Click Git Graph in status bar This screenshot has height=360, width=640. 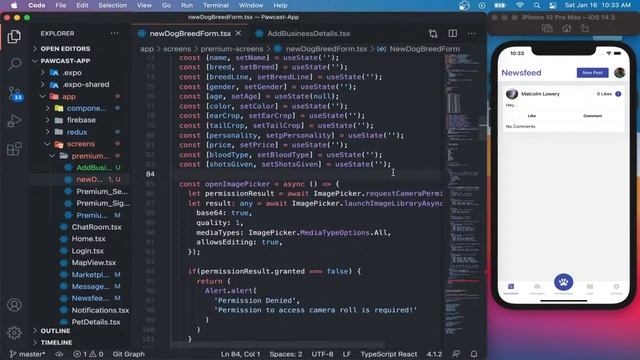129,354
